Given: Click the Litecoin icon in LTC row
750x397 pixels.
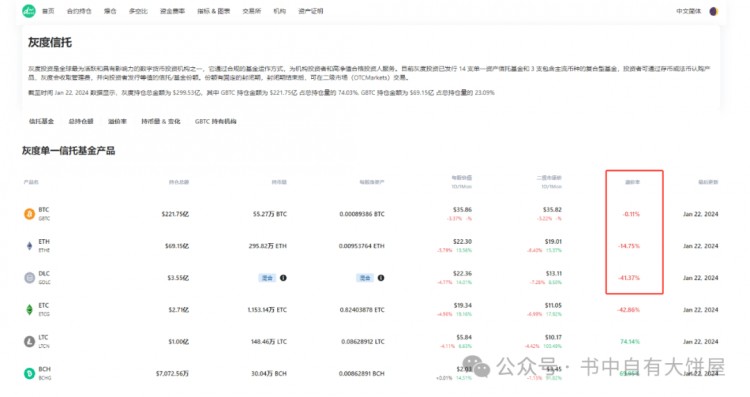Looking at the screenshot, I should coord(29,342).
